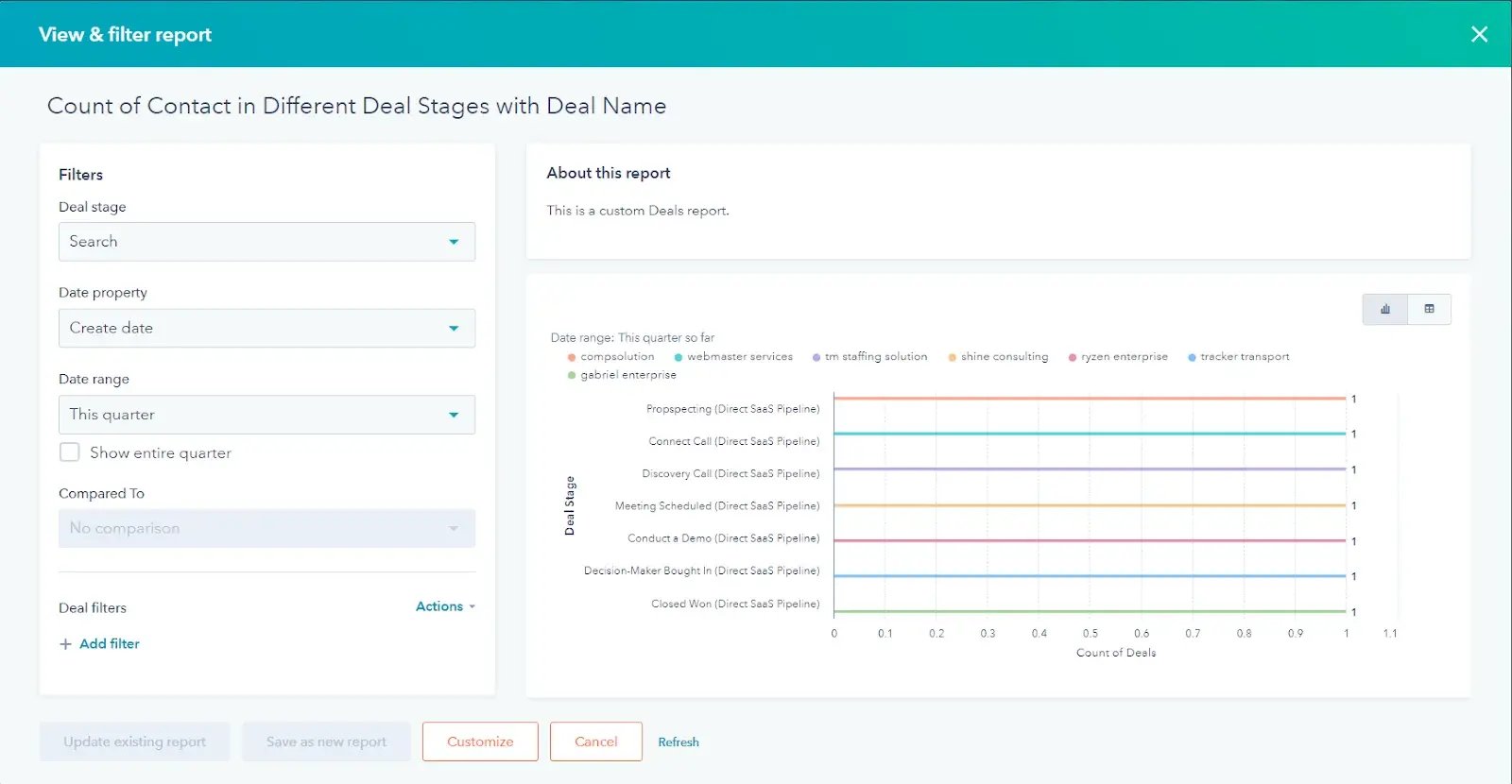Click the Discovery Call bar in the chart
The width and height of the screenshot is (1512, 784).
1090,469
